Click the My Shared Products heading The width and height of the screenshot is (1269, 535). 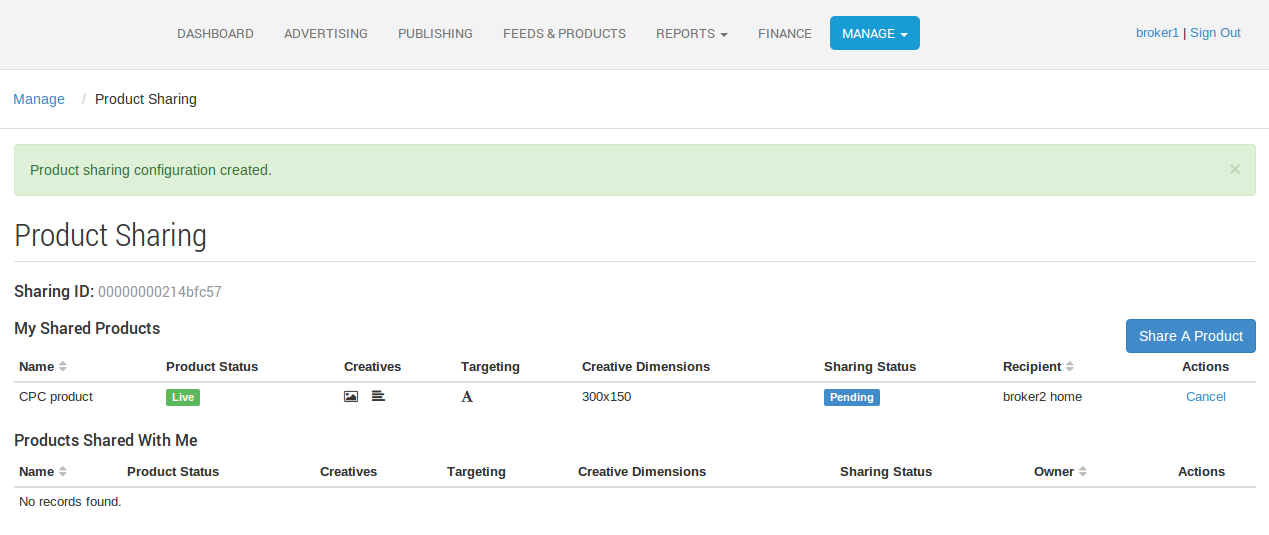87,328
